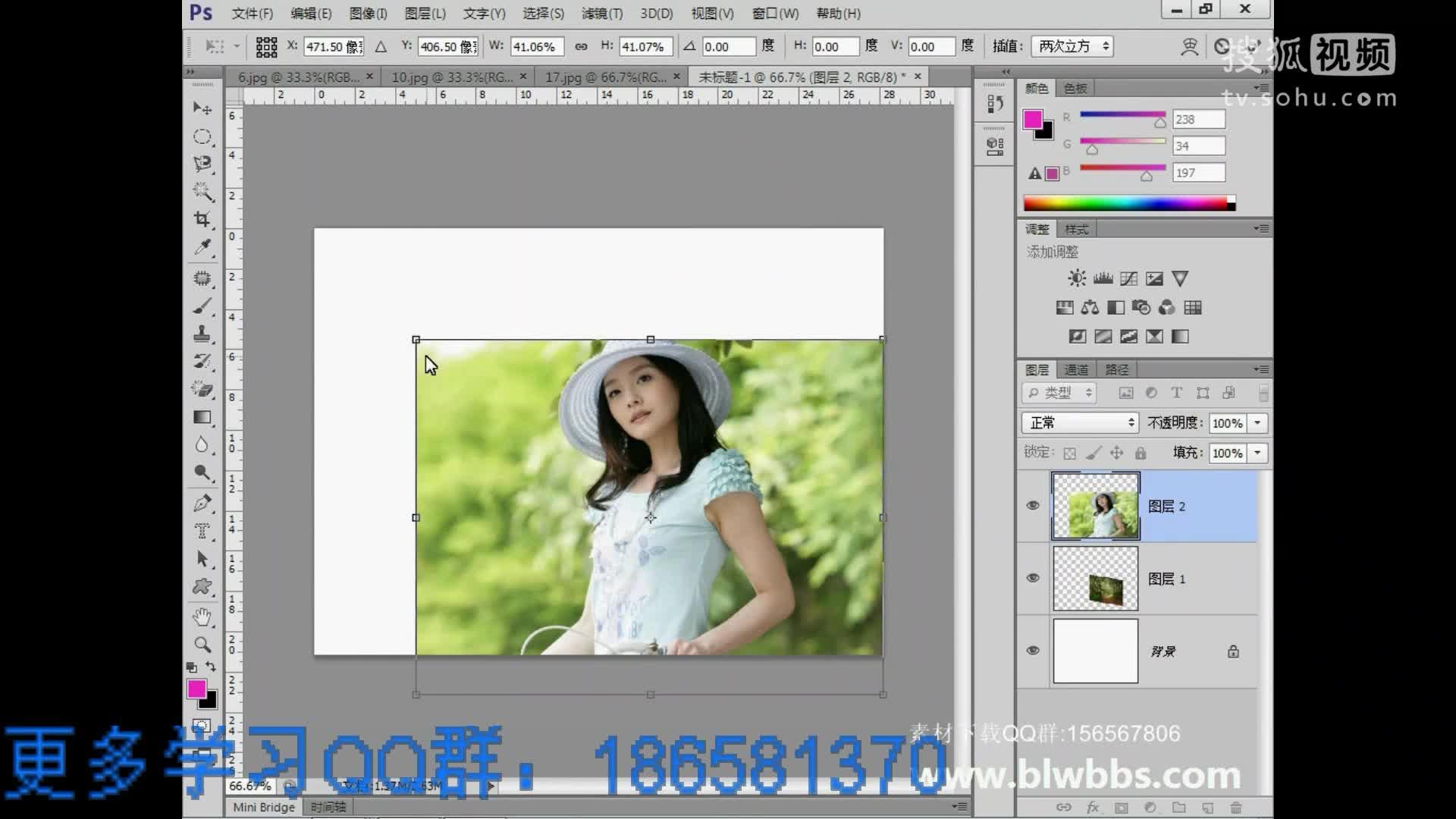1456x819 pixels.
Task: Hide layer 图层 1 visibility
Action: click(x=1033, y=578)
